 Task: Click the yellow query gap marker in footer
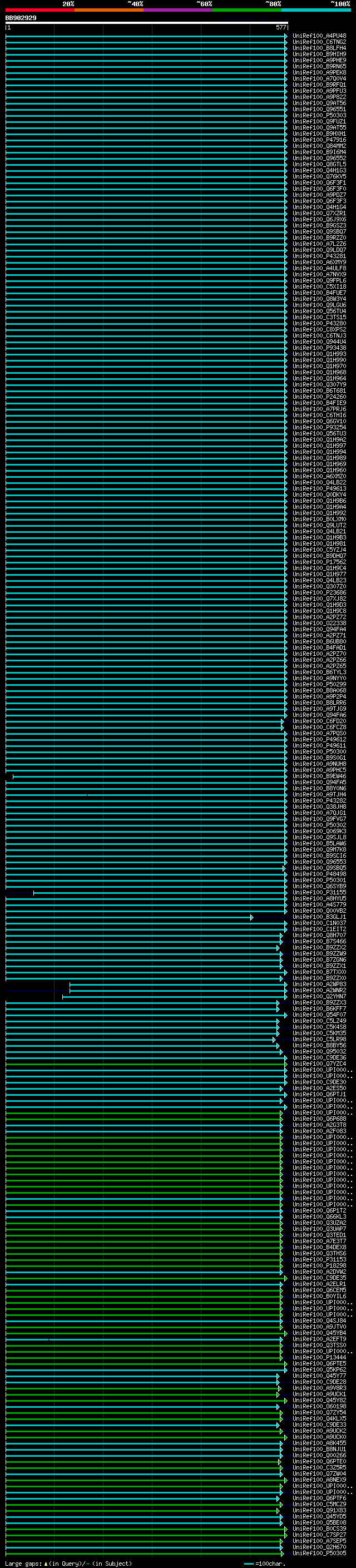tap(46, 1564)
